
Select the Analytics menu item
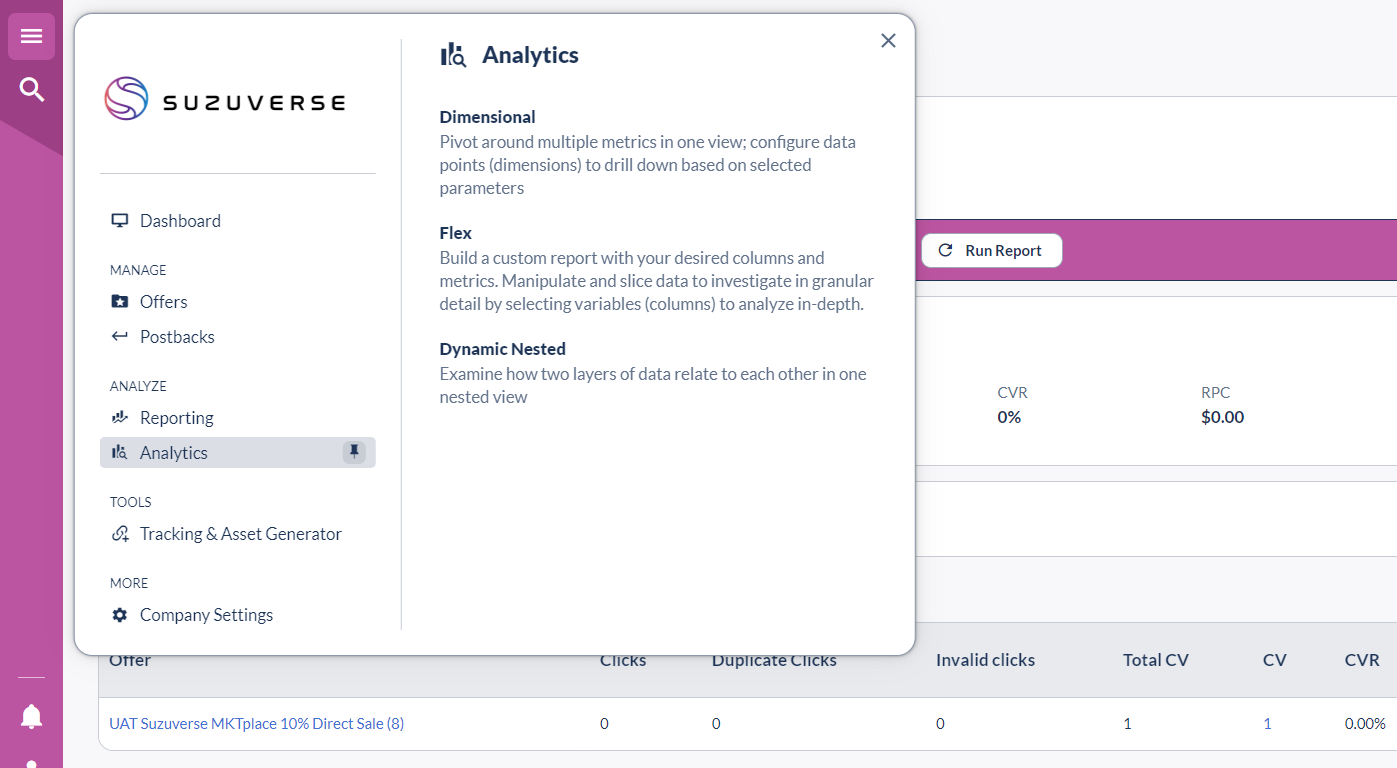pos(174,453)
